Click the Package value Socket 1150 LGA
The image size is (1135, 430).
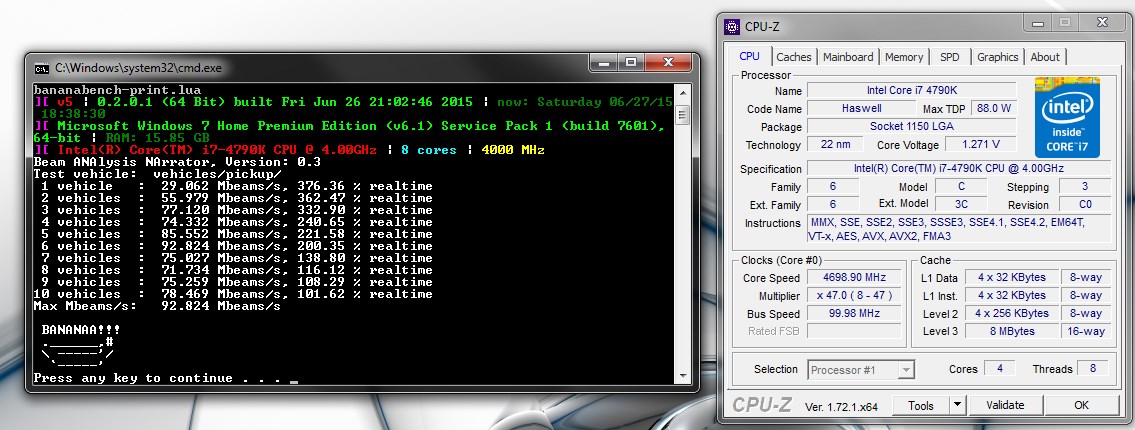tap(911, 127)
